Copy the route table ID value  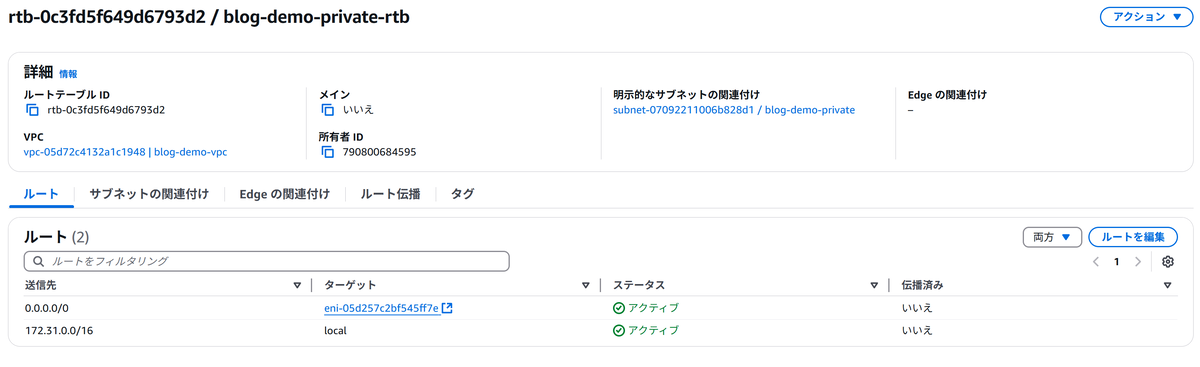(32, 110)
